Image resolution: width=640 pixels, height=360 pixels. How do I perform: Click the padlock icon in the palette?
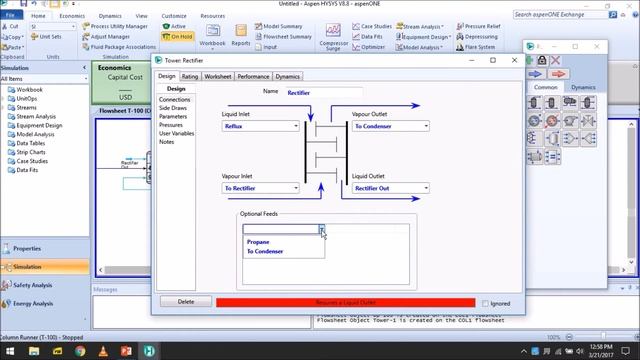[542, 61]
